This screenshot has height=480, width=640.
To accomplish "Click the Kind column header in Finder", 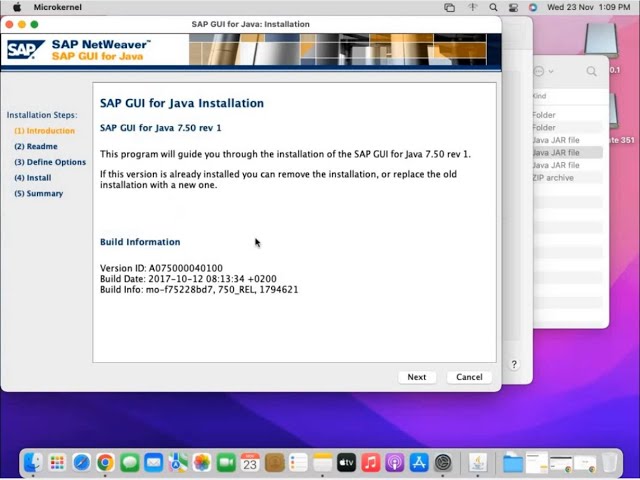I will pyautogui.click(x=539, y=96).
